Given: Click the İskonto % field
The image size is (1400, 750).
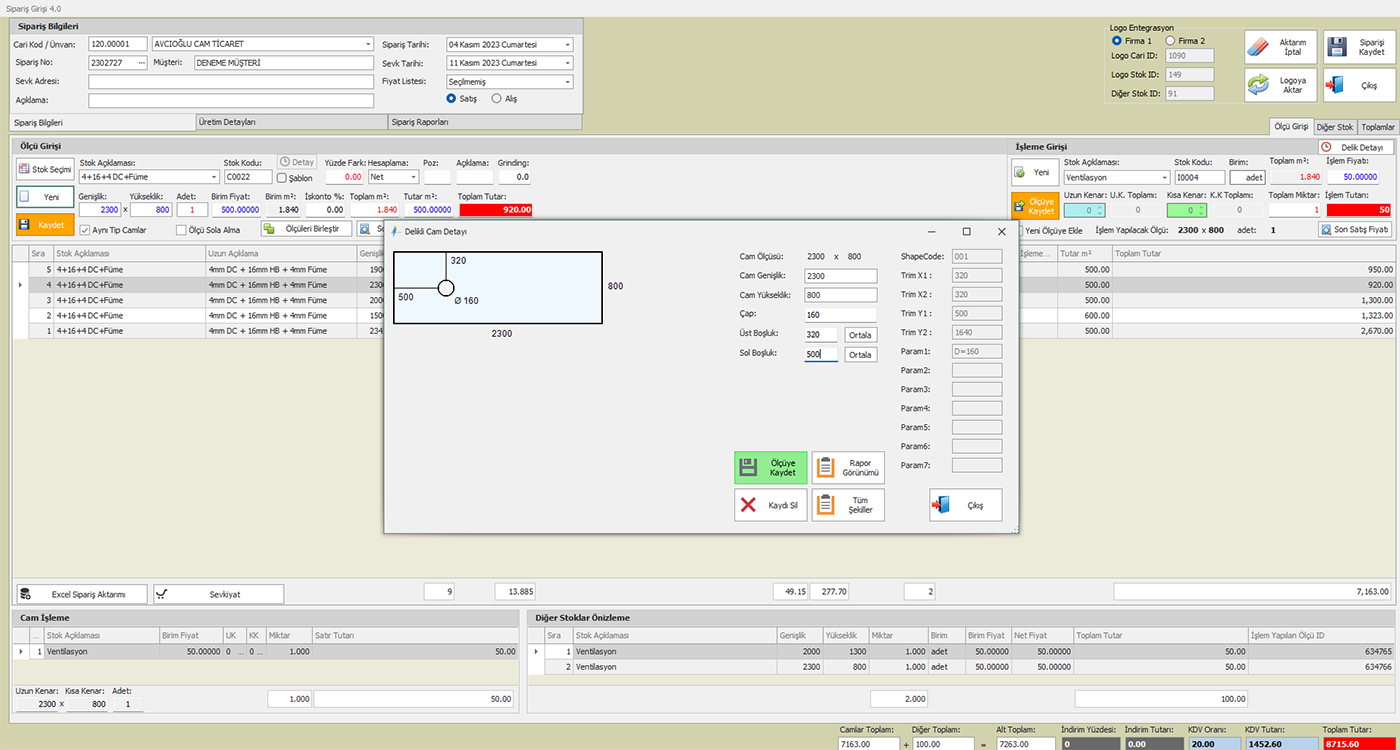Looking at the screenshot, I should click(x=325, y=210).
